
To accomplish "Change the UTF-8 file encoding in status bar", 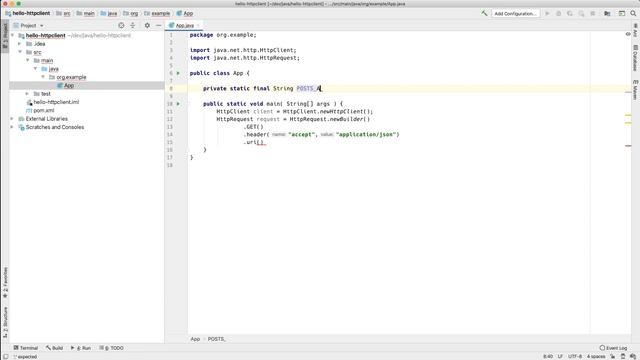I will tap(575, 357).
